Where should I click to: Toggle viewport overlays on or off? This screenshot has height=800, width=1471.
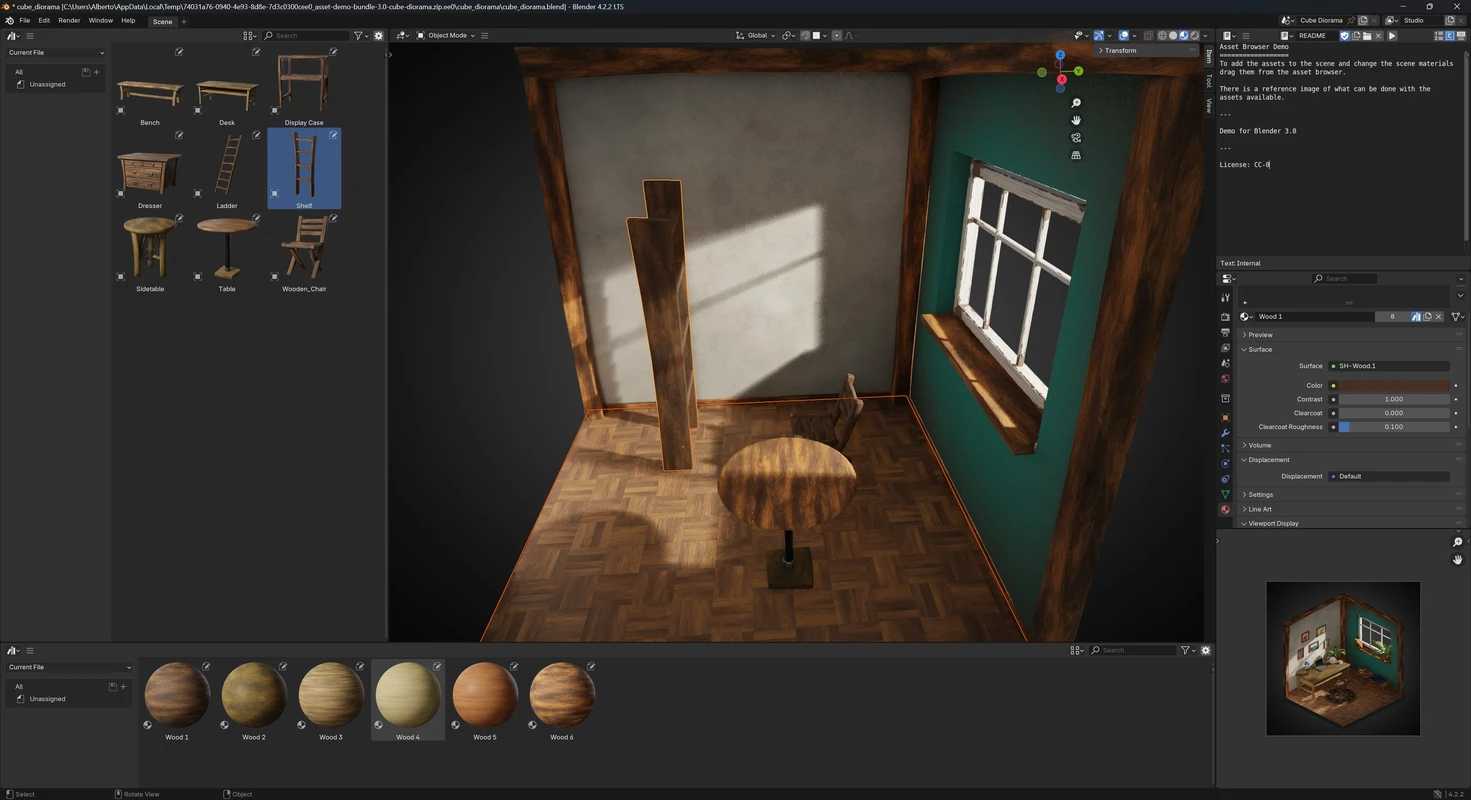coord(1124,36)
